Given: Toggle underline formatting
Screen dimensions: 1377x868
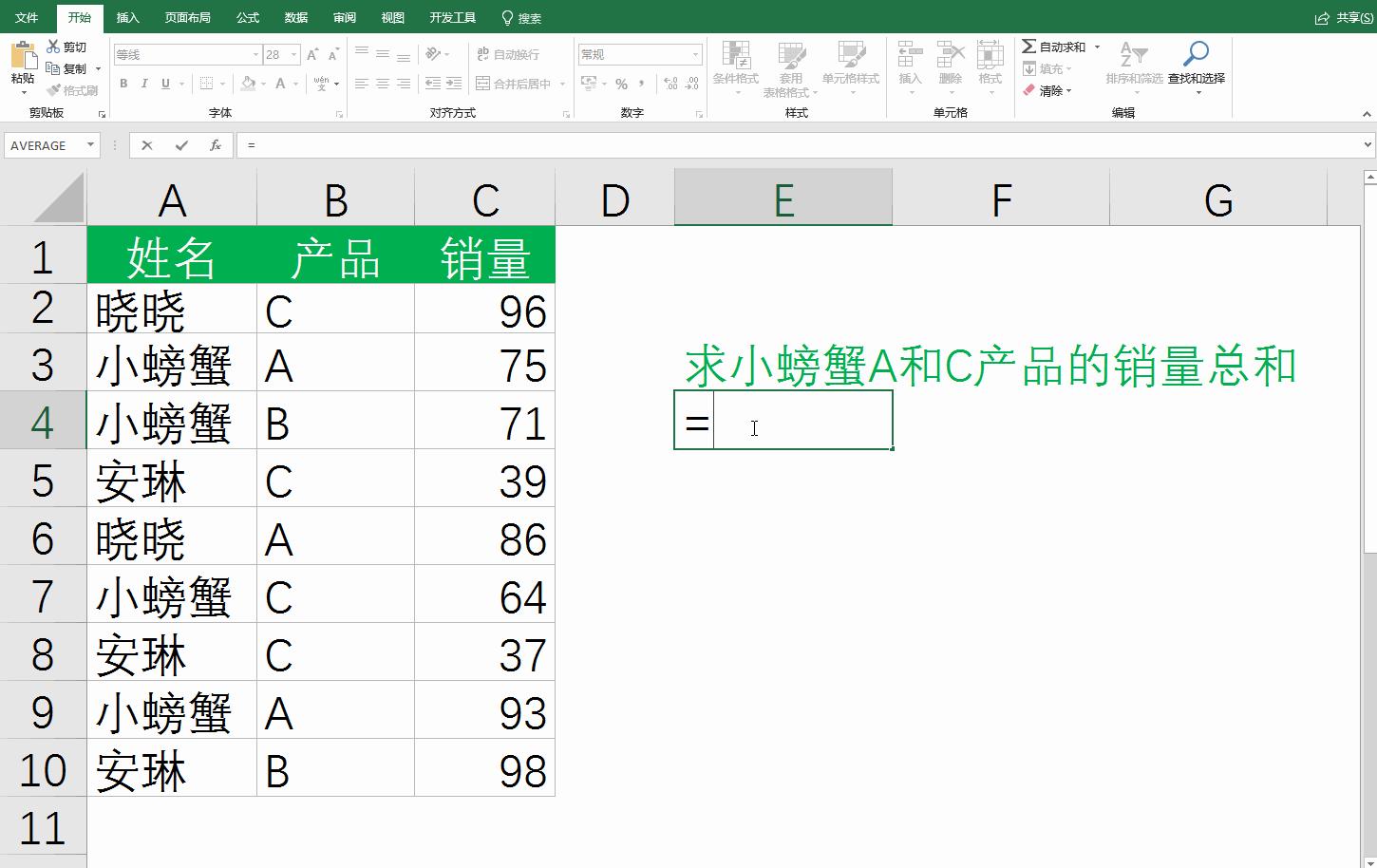Looking at the screenshot, I should point(163,84).
